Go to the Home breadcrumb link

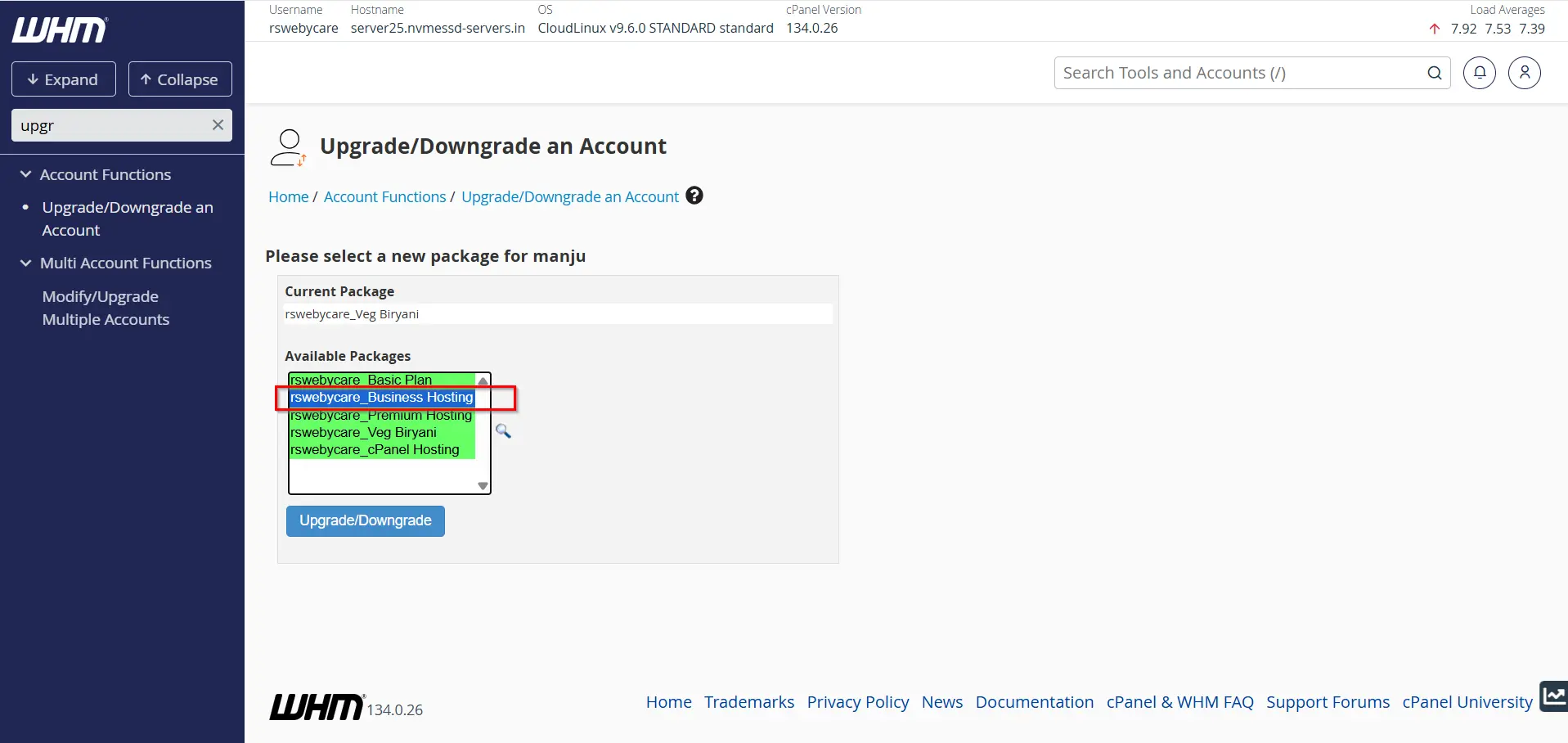pyautogui.click(x=289, y=196)
